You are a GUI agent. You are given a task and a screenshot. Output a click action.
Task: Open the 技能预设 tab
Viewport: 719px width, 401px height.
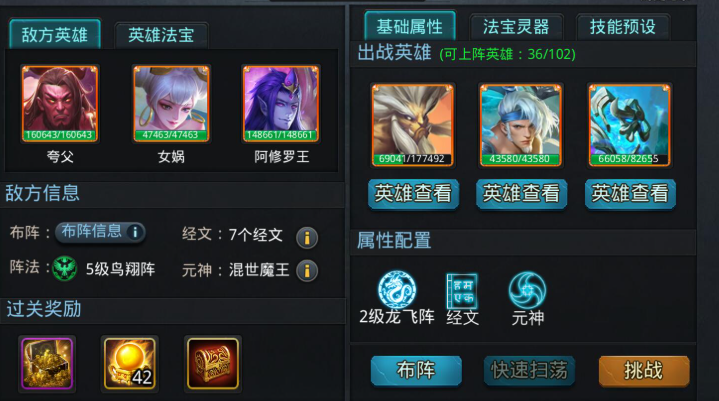623,27
